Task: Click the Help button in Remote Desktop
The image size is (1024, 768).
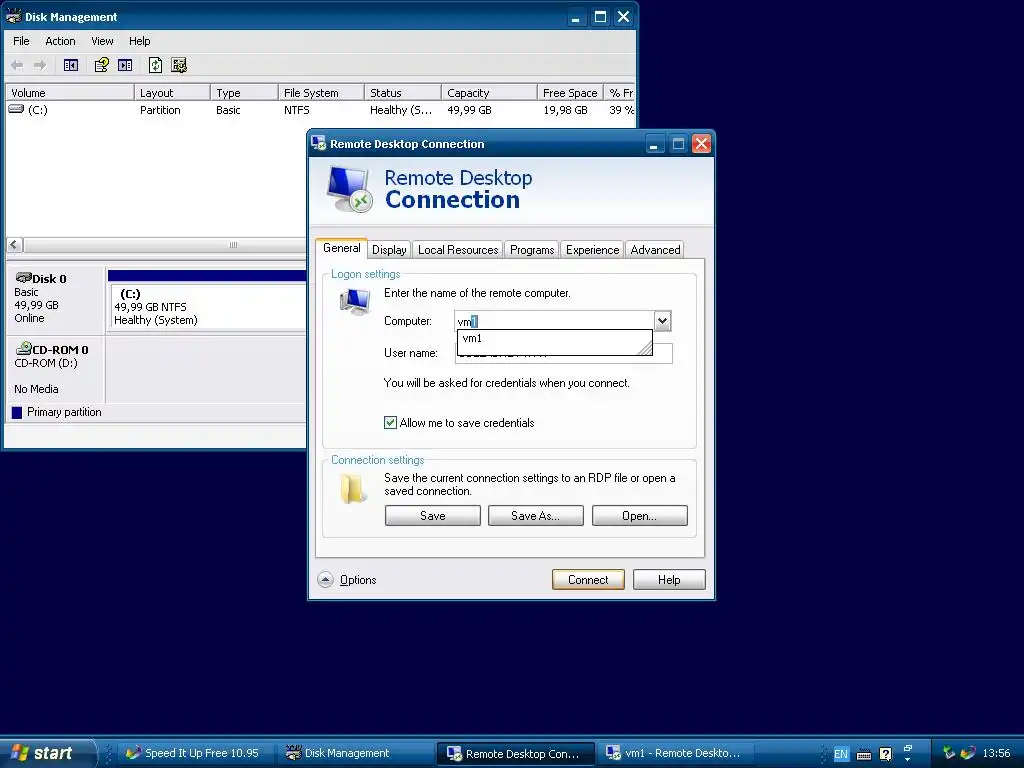Action: point(669,580)
